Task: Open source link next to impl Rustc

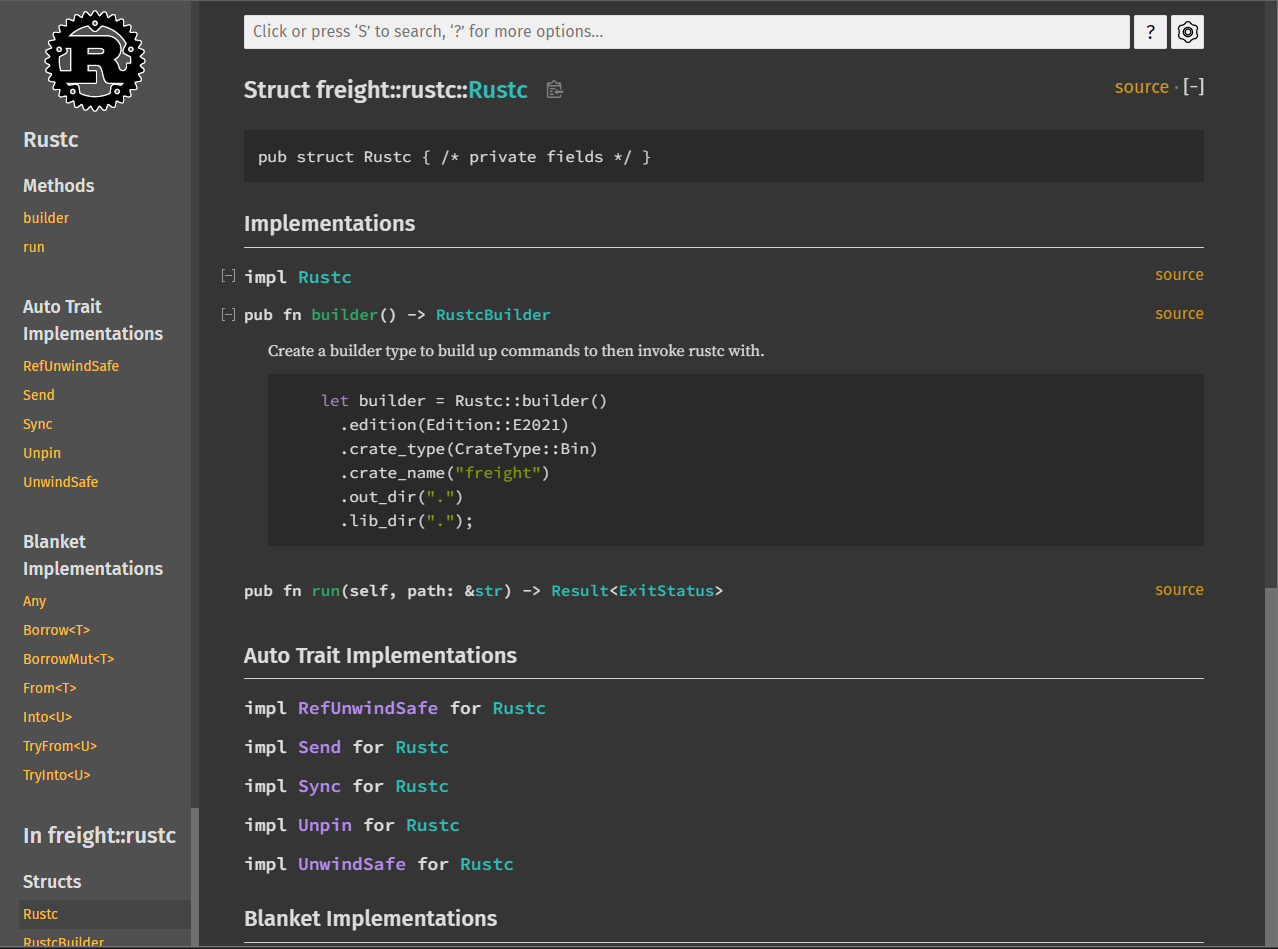Action: pos(1179,274)
